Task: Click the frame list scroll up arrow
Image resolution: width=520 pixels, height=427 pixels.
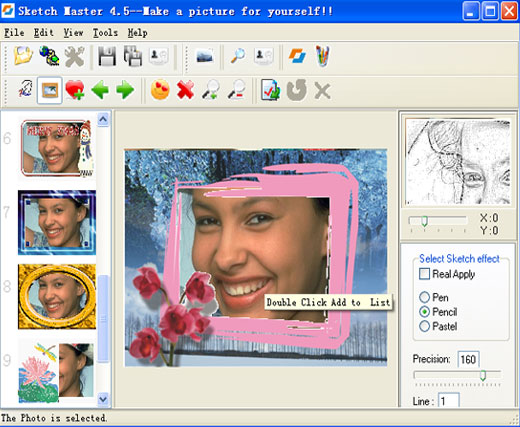Action: tap(103, 119)
